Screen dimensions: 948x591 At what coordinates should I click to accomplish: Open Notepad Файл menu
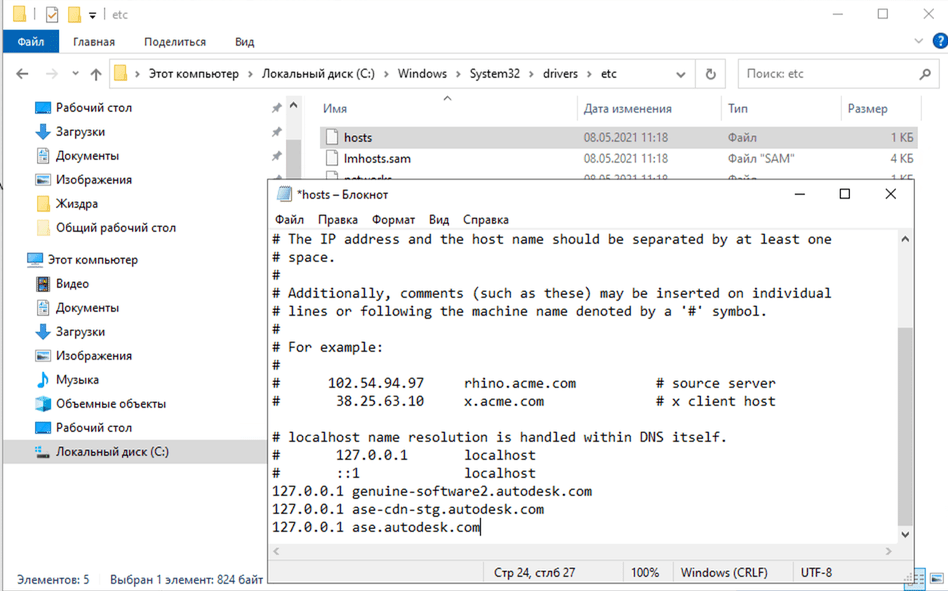point(289,220)
